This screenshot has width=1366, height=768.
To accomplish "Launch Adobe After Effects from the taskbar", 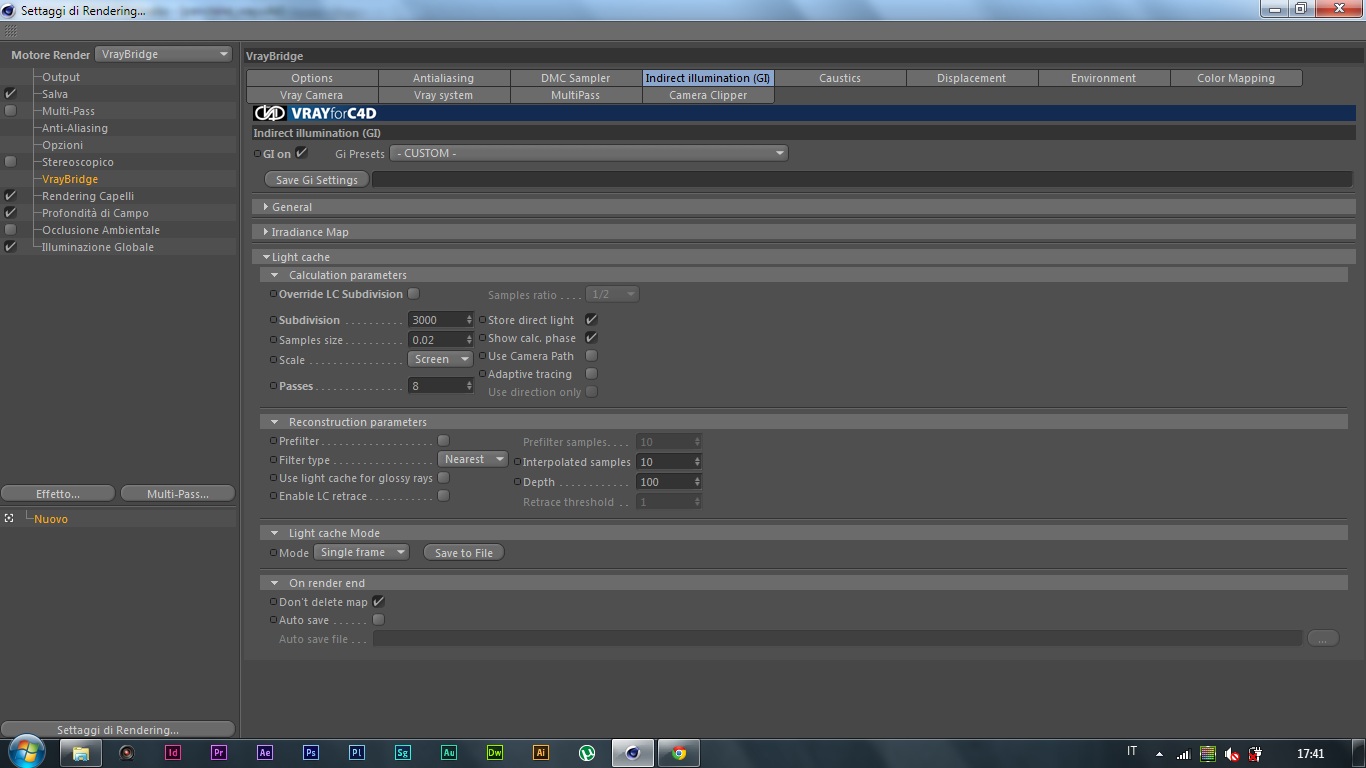I will coord(265,753).
